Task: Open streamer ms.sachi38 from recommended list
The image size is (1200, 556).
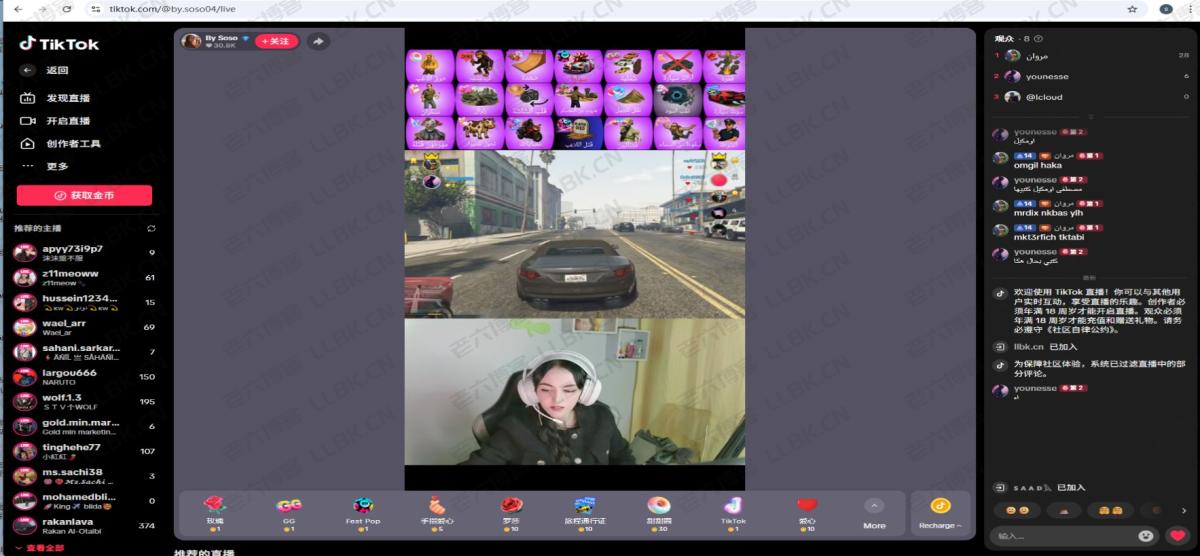Action: 84,476
